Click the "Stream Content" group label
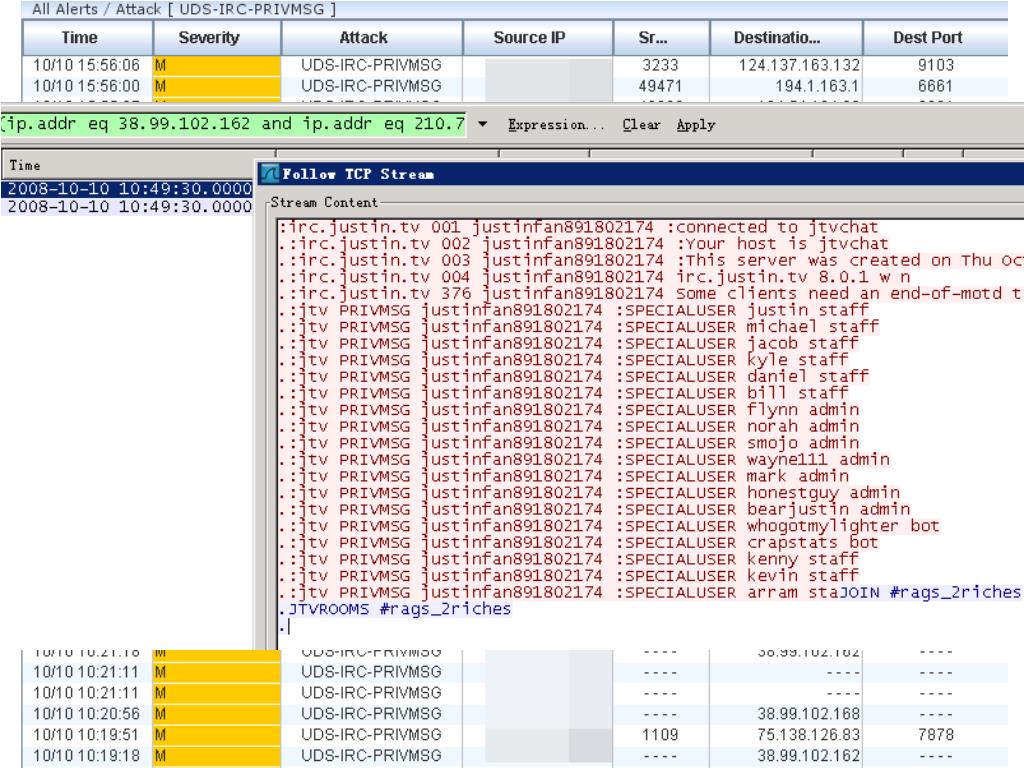Viewport: 1024px width, 768px height. point(325,202)
